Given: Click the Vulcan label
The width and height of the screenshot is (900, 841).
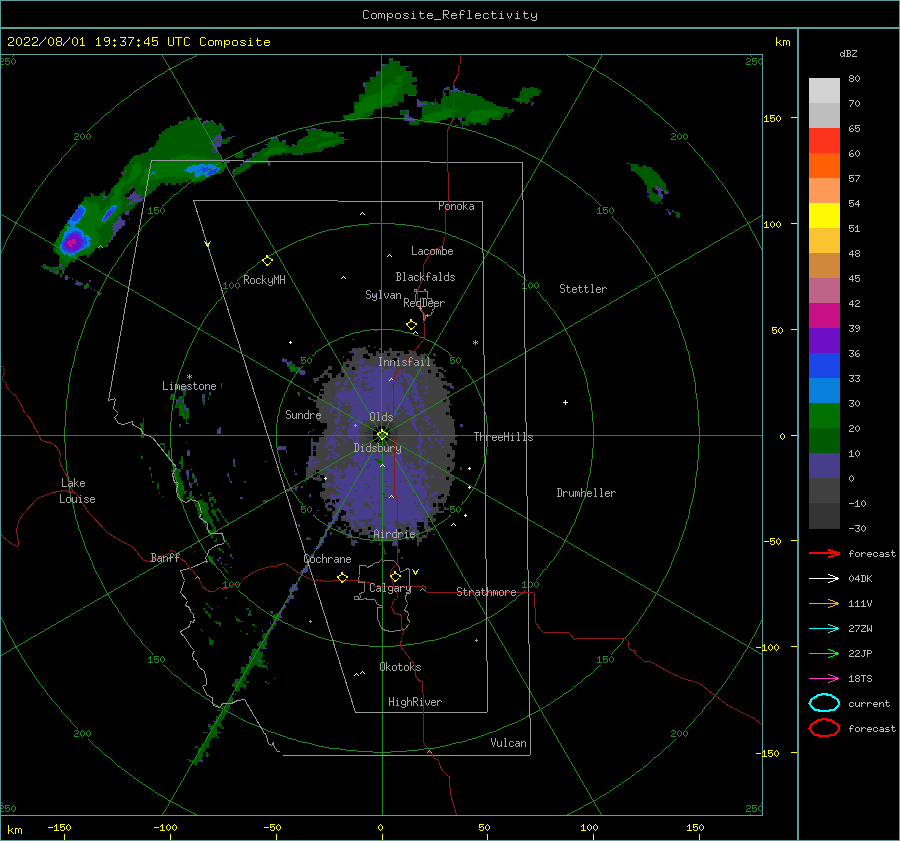Looking at the screenshot, I should pyautogui.click(x=509, y=743).
